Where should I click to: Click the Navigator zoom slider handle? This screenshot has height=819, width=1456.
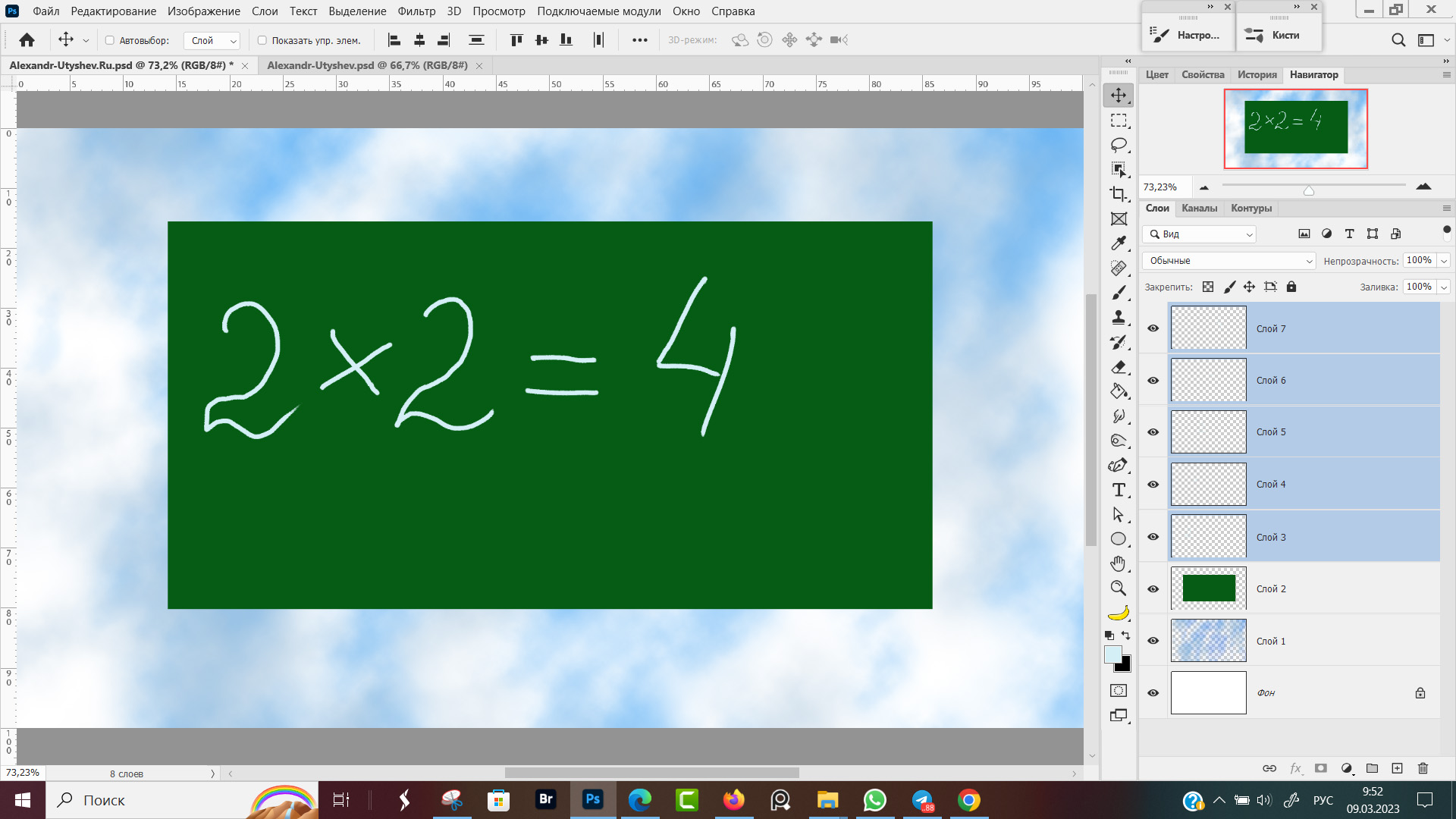coord(1309,190)
